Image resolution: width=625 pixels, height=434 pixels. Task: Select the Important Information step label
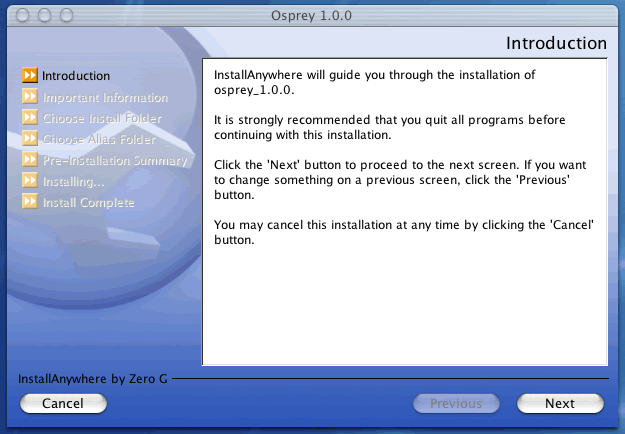coord(105,98)
